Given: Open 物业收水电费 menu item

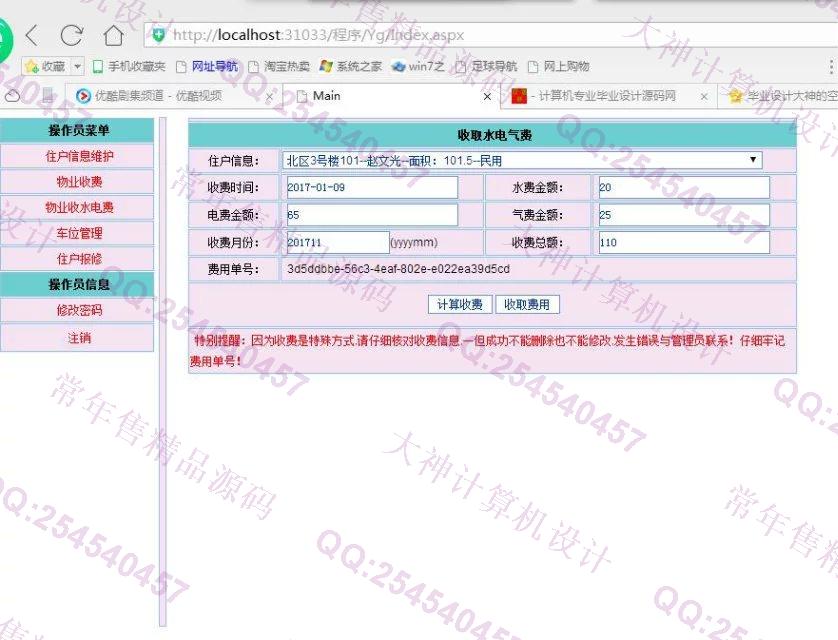Looking at the screenshot, I should [79, 207].
